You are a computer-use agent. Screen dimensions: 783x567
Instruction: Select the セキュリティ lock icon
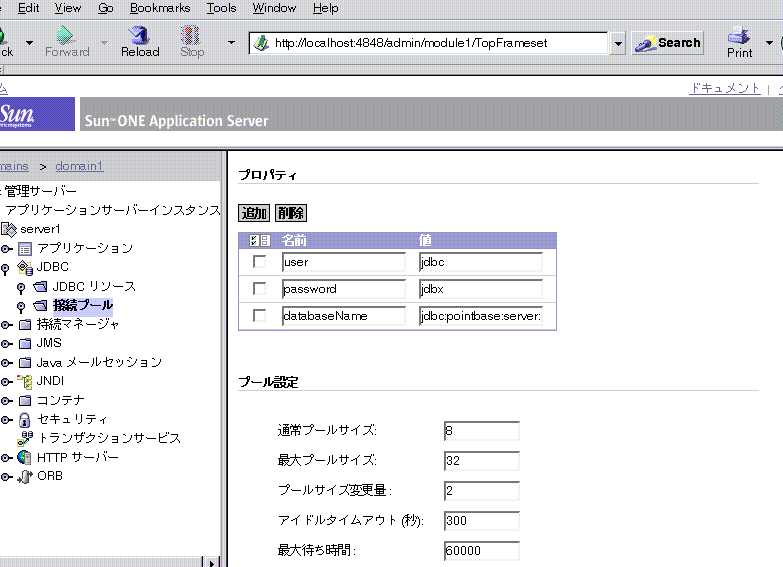(25, 419)
